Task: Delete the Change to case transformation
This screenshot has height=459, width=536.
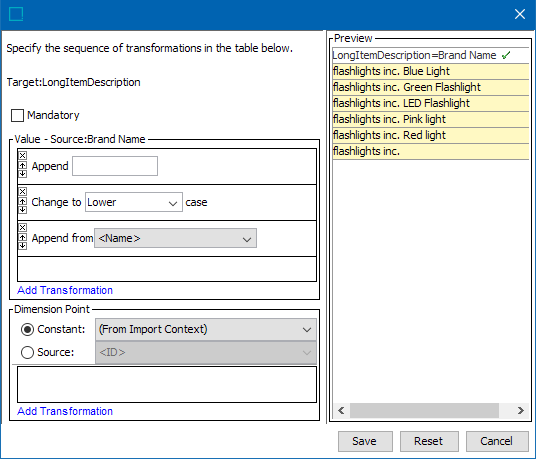Action: pos(23,191)
